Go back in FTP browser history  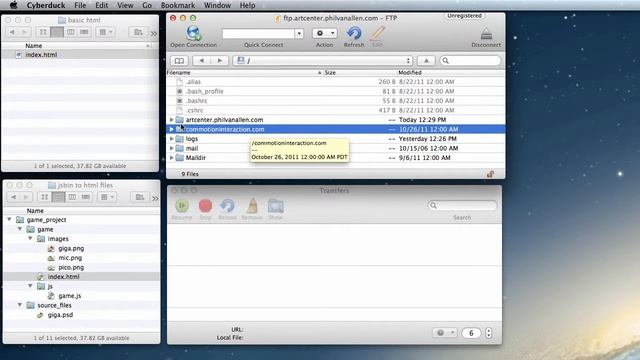(201, 61)
